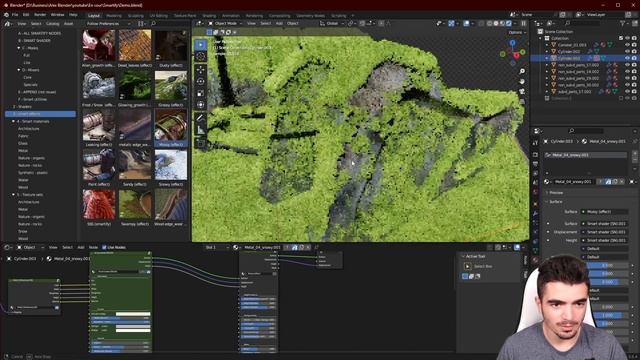
Task: Select Nature - organic under Smart materials
Action: point(31,158)
